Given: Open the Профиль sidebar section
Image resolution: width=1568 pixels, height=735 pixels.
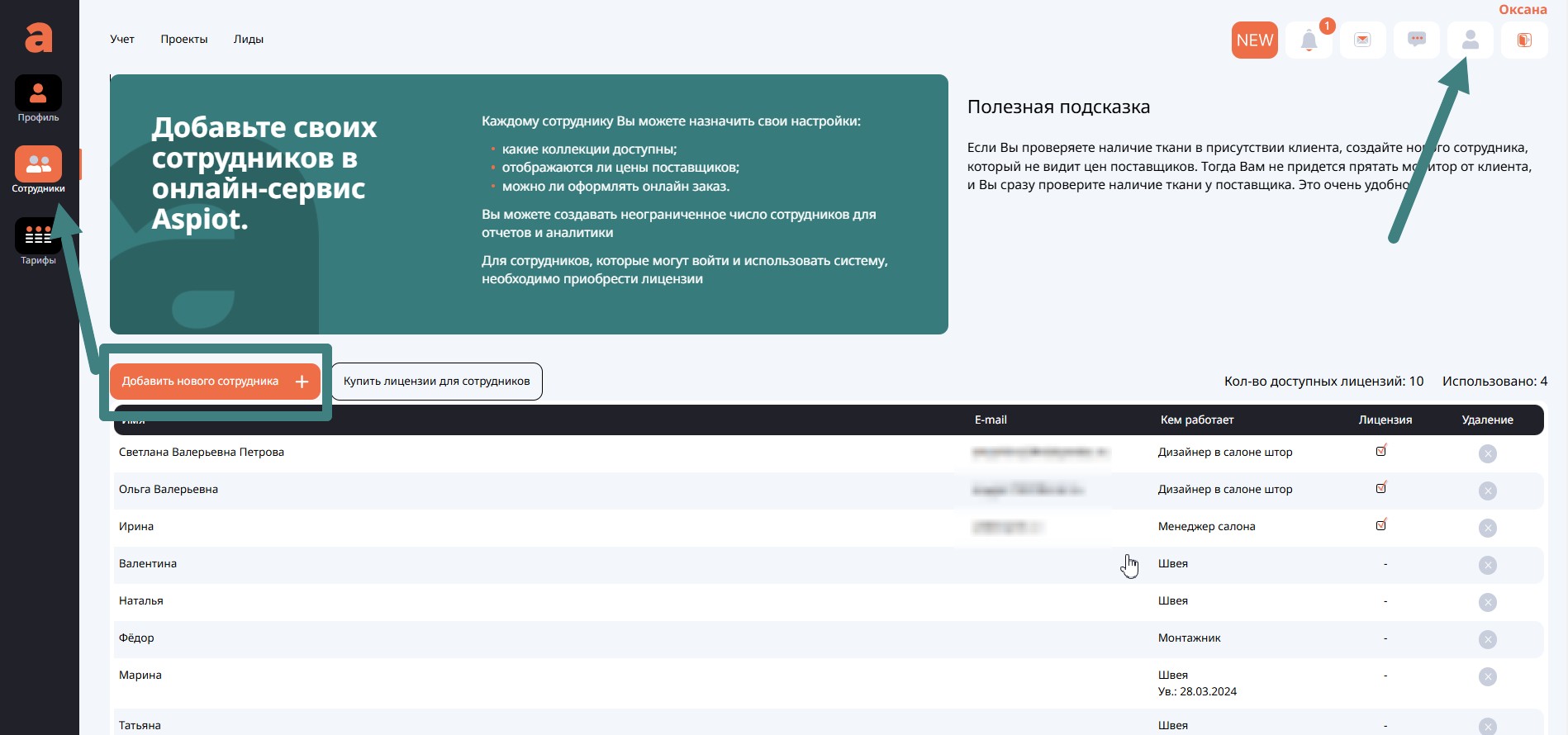Looking at the screenshot, I should [x=38, y=94].
